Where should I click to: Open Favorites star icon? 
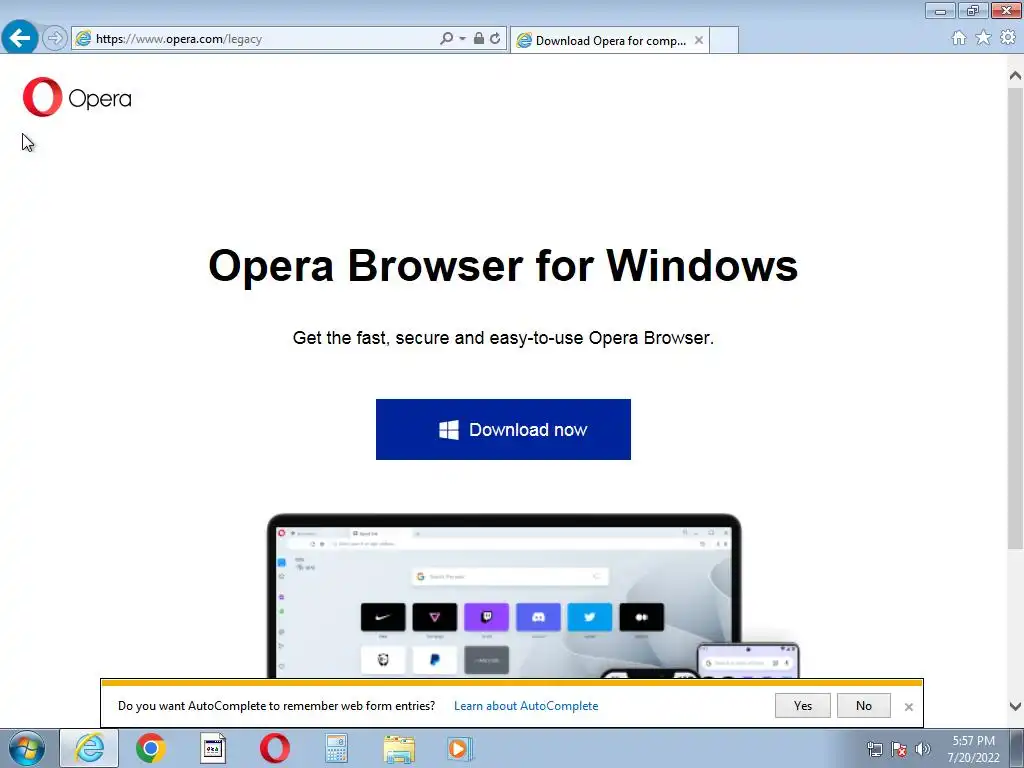pos(983,38)
